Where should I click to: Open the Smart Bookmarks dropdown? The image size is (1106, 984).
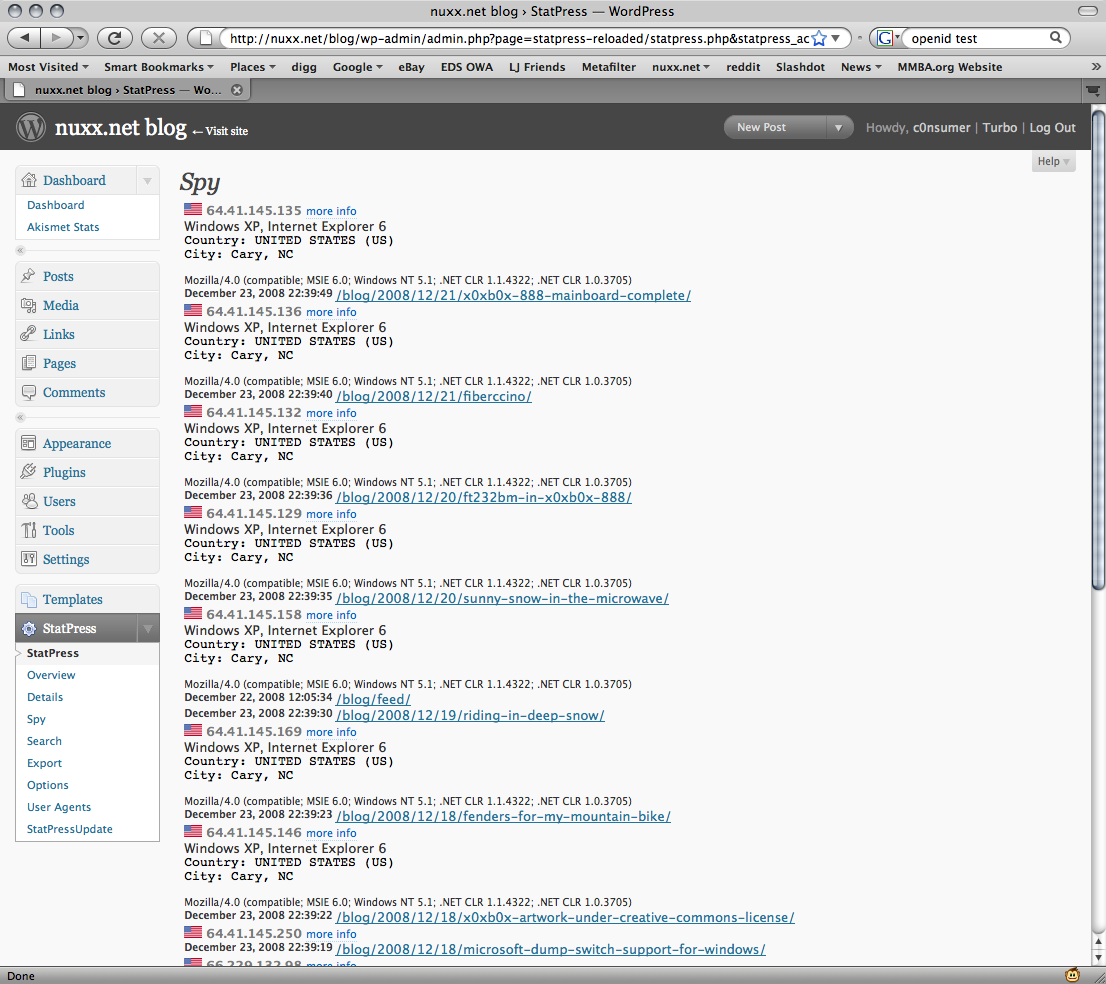pos(159,67)
